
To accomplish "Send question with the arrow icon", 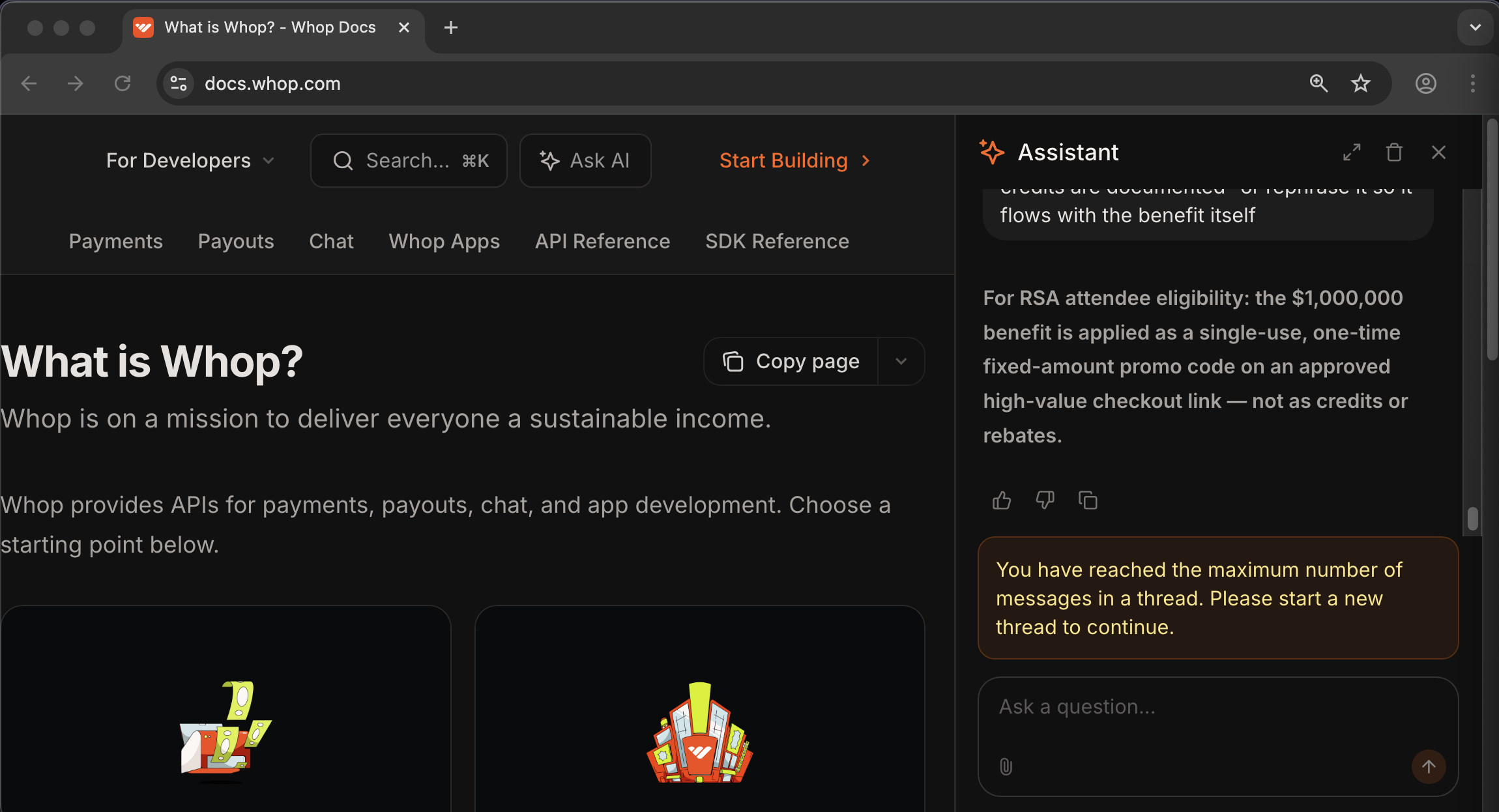I will [1428, 766].
